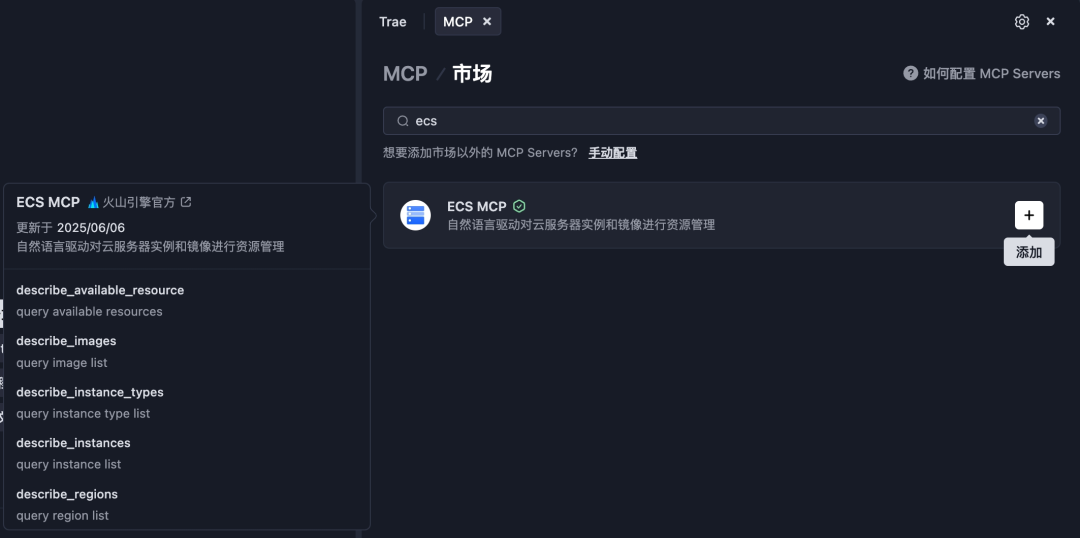This screenshot has width=1080, height=538.
Task: Clear the ecs search text
Action: tap(1040, 121)
